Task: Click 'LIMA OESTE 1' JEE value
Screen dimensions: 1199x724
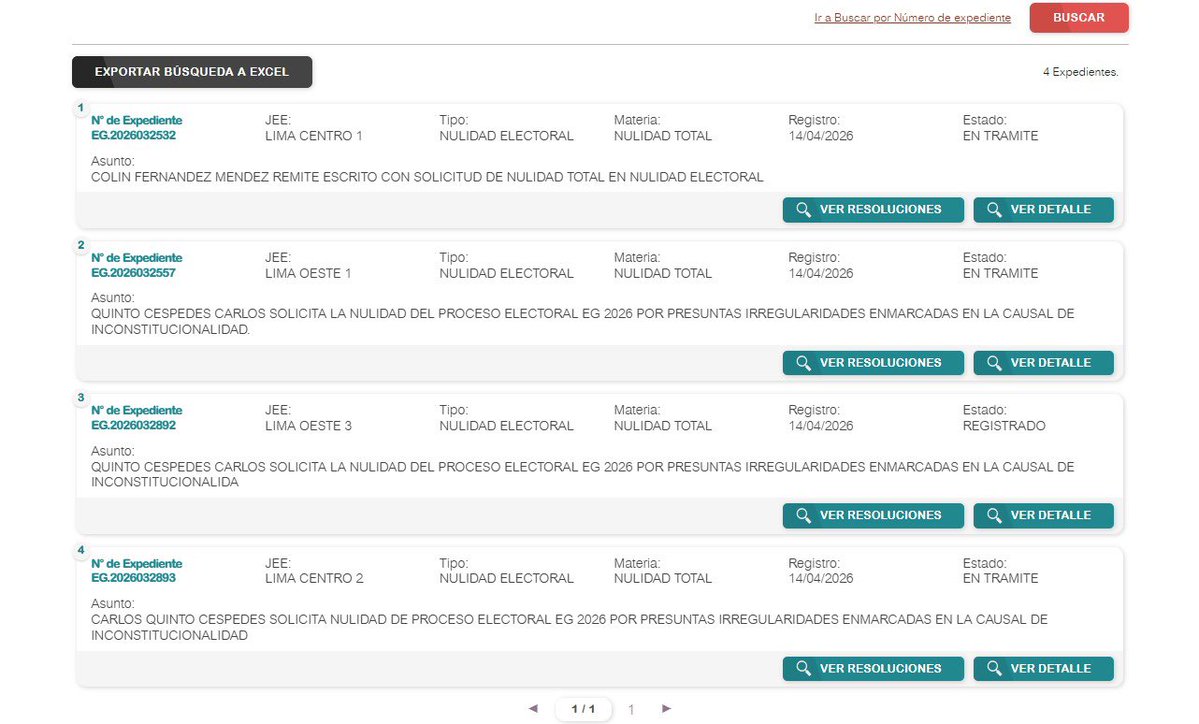Action: [308, 274]
